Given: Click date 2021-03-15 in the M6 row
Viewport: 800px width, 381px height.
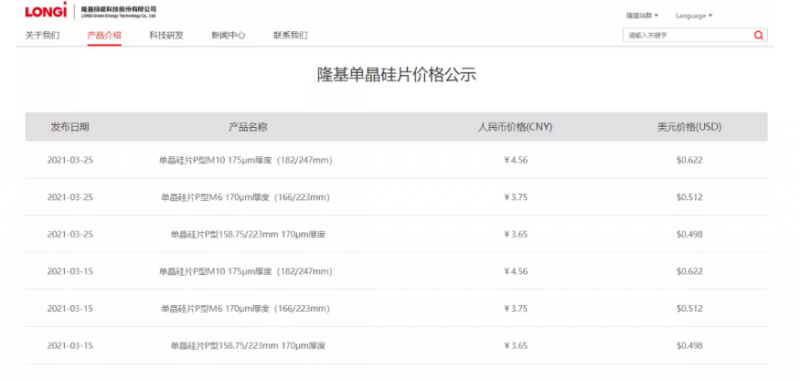Looking at the screenshot, I should (x=70, y=309).
